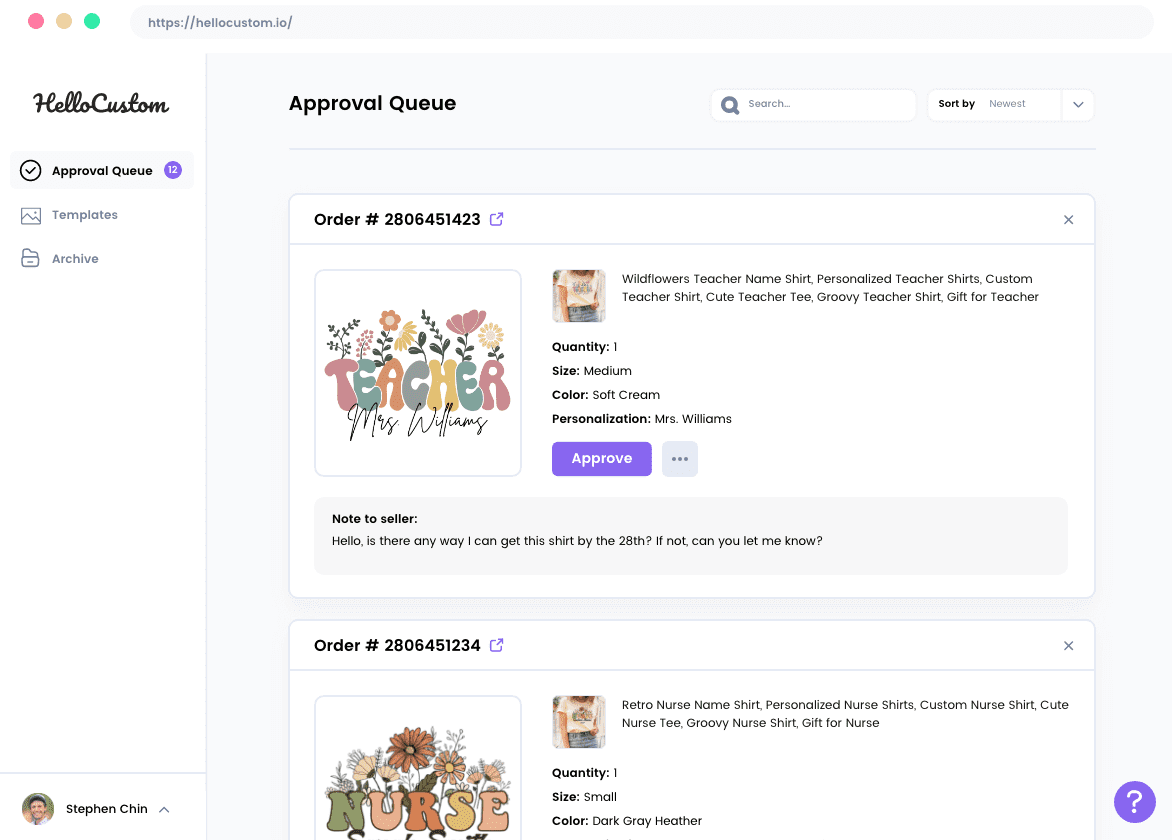1172x840 pixels.
Task: View the Nurse shirt product thumbnail
Action: (579, 722)
